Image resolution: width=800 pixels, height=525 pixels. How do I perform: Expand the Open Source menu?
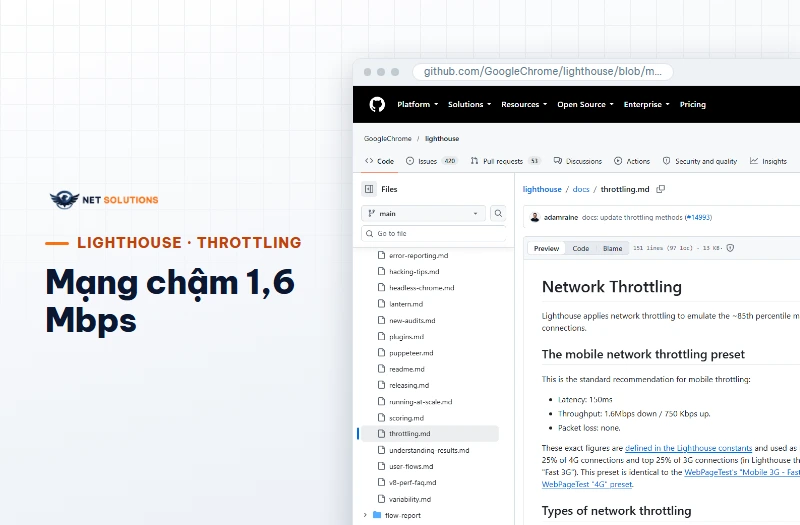pos(585,105)
